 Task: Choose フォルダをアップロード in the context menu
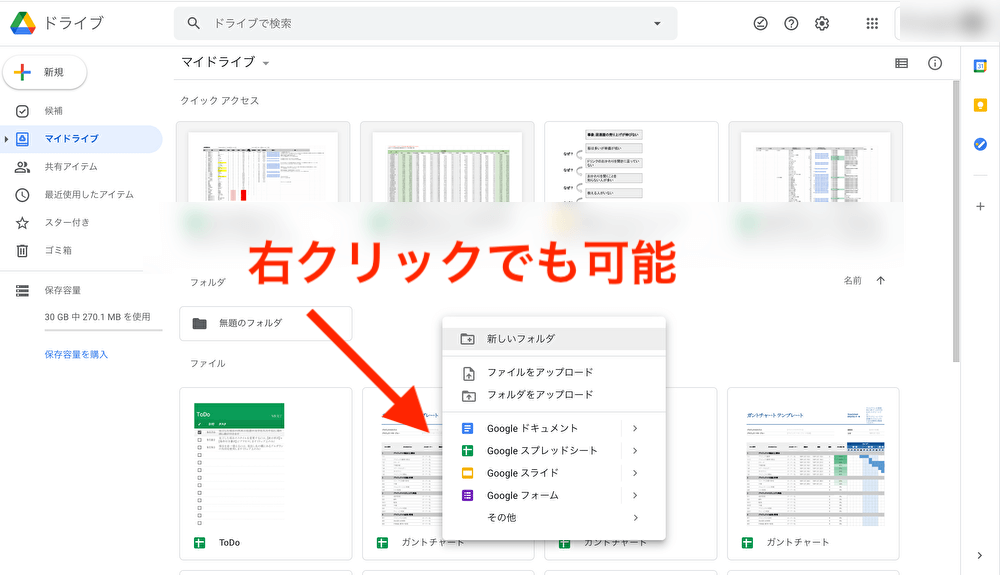[x=554, y=395]
